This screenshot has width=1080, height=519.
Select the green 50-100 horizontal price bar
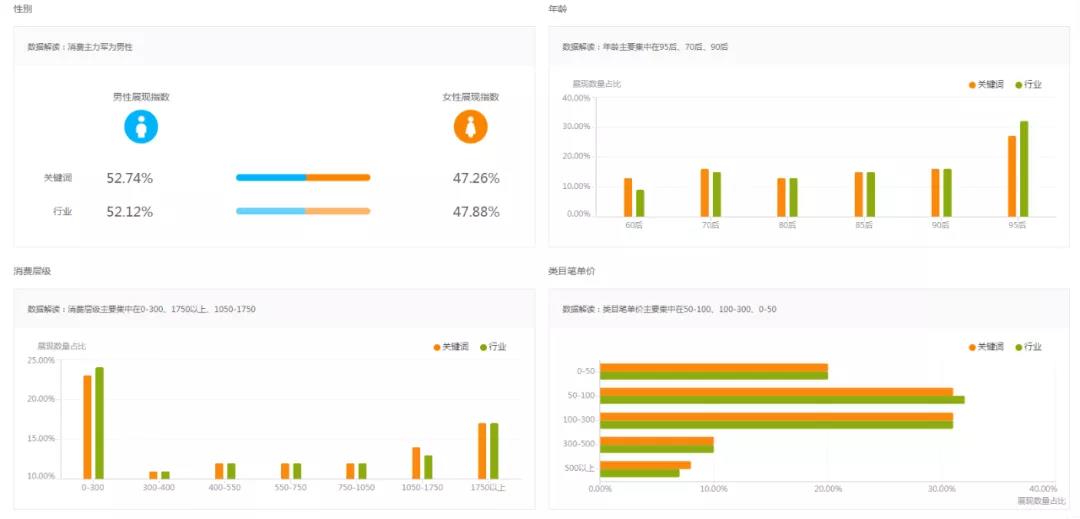782,400
